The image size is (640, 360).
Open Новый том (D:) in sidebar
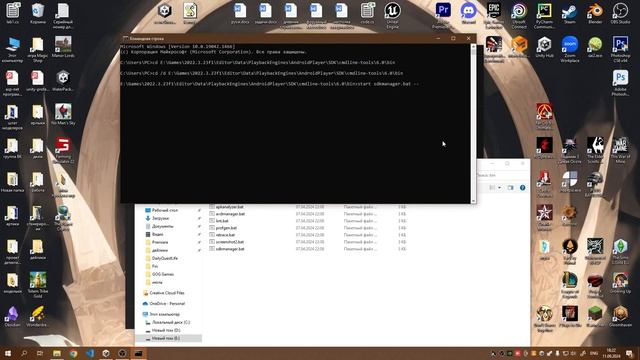166,330
